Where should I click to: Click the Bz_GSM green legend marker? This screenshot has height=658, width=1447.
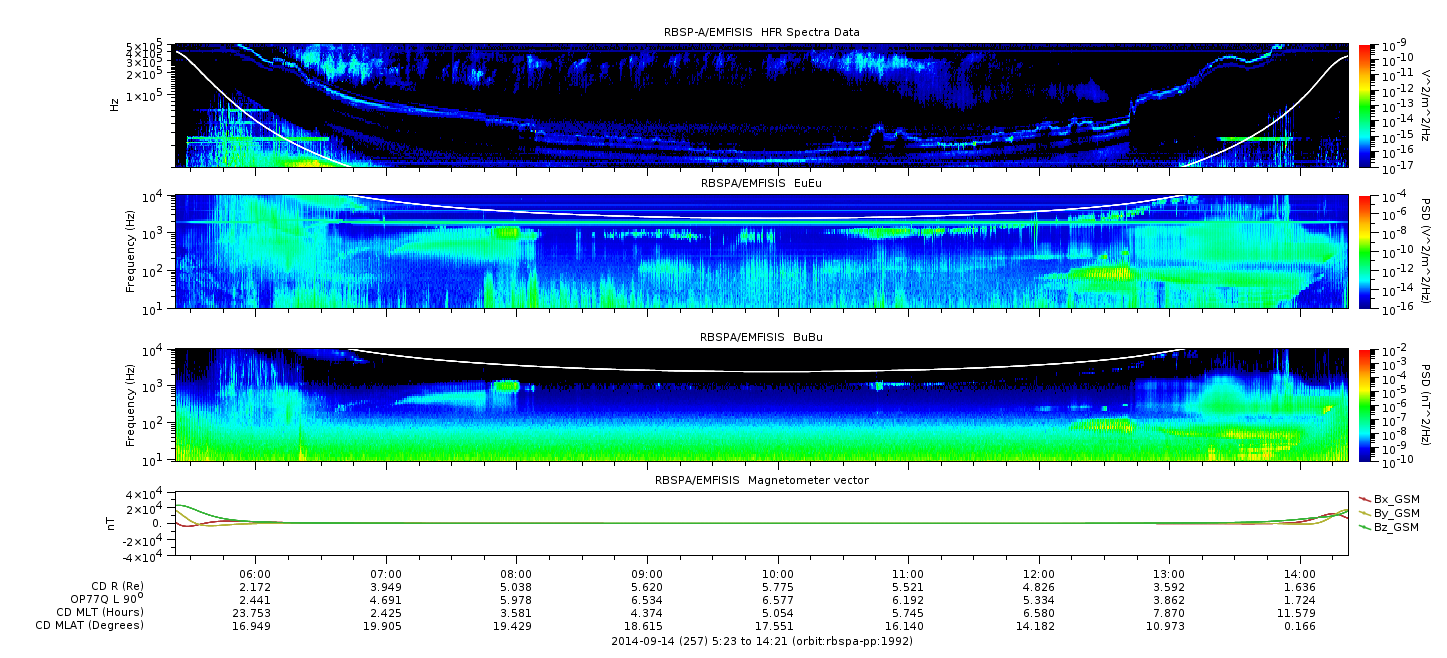pyautogui.click(x=1365, y=526)
